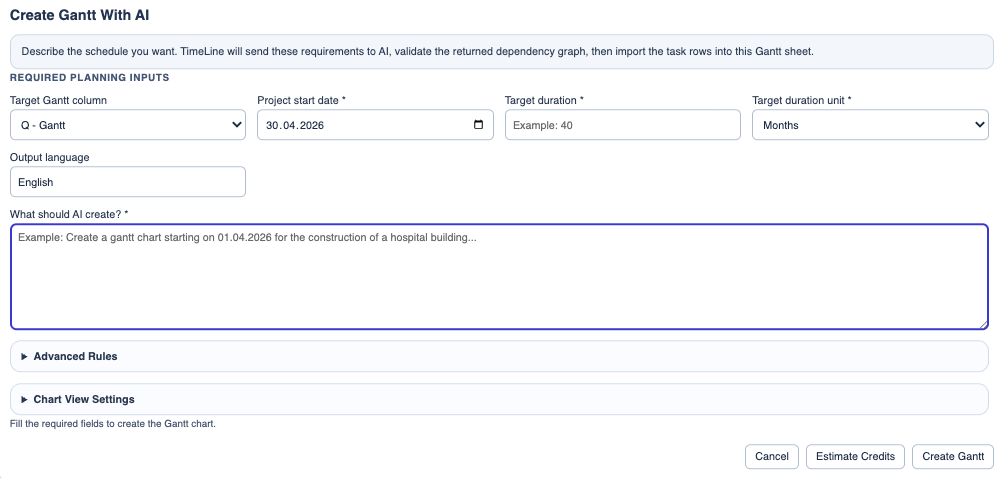This screenshot has width=1001, height=478.
Task: Click the Estimate Credits button
Action: coord(855,456)
